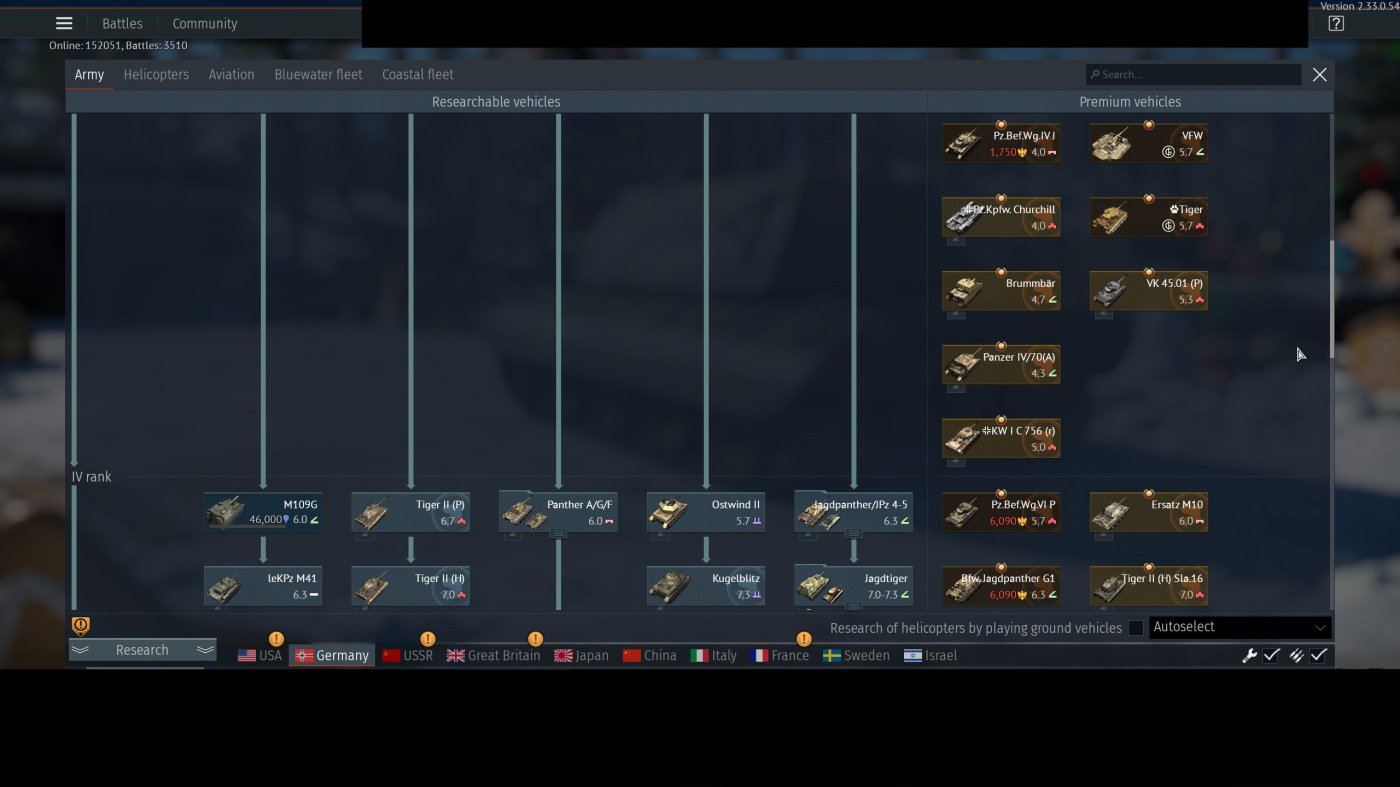Select the researchable Tiger II (H) tank

click(411, 586)
